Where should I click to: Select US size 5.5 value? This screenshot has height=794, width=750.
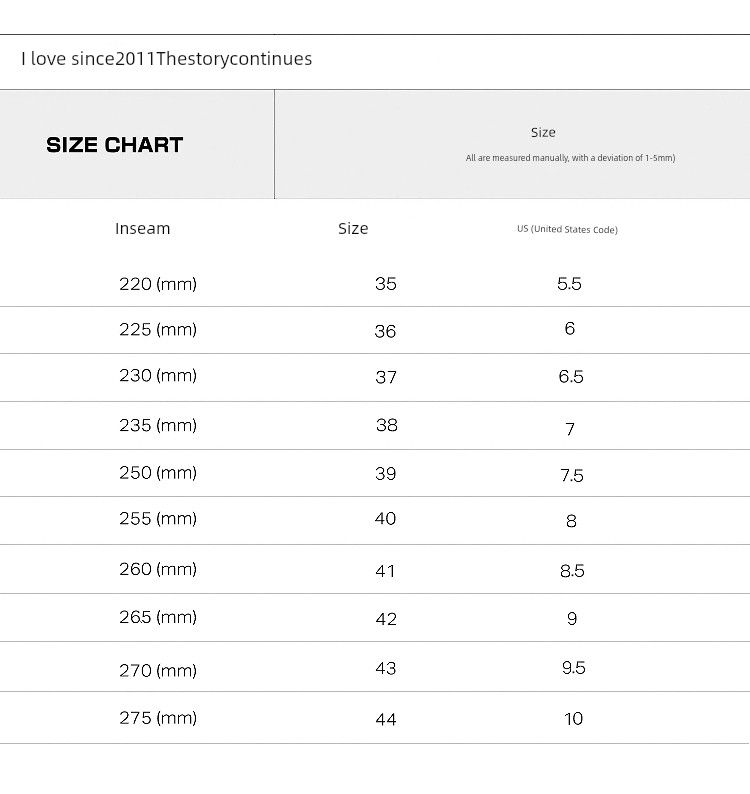[569, 284]
